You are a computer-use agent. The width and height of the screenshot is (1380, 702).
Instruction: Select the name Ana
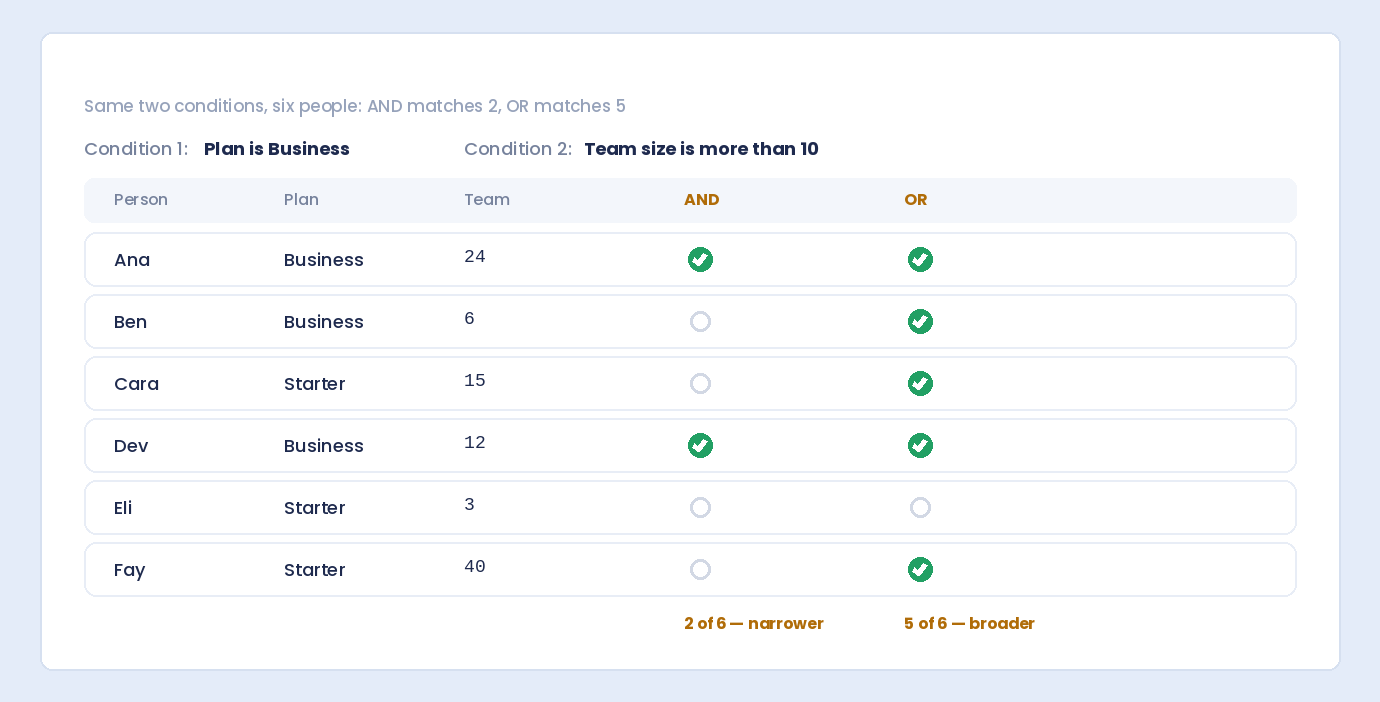point(132,260)
